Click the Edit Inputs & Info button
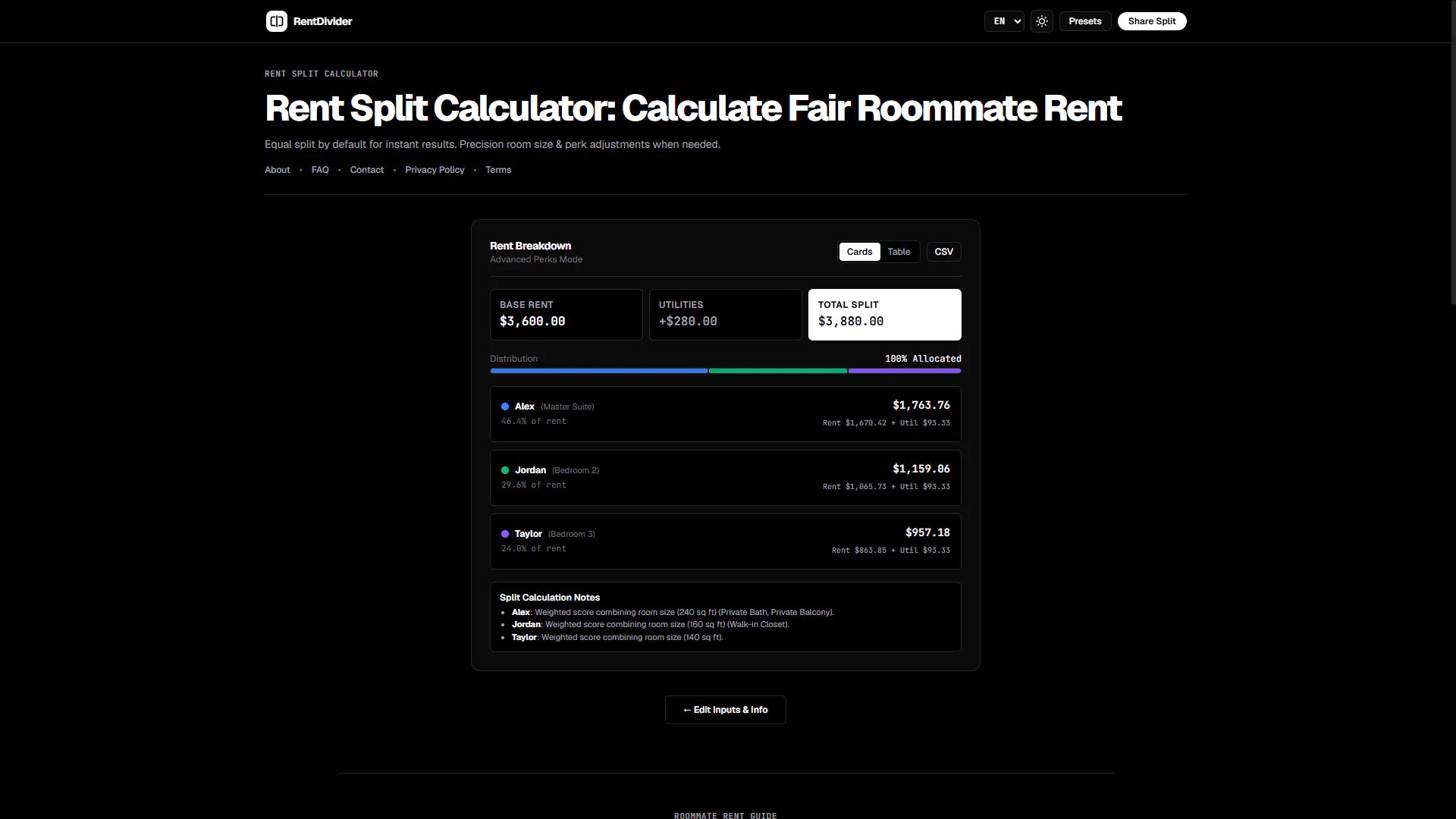 coord(726,710)
